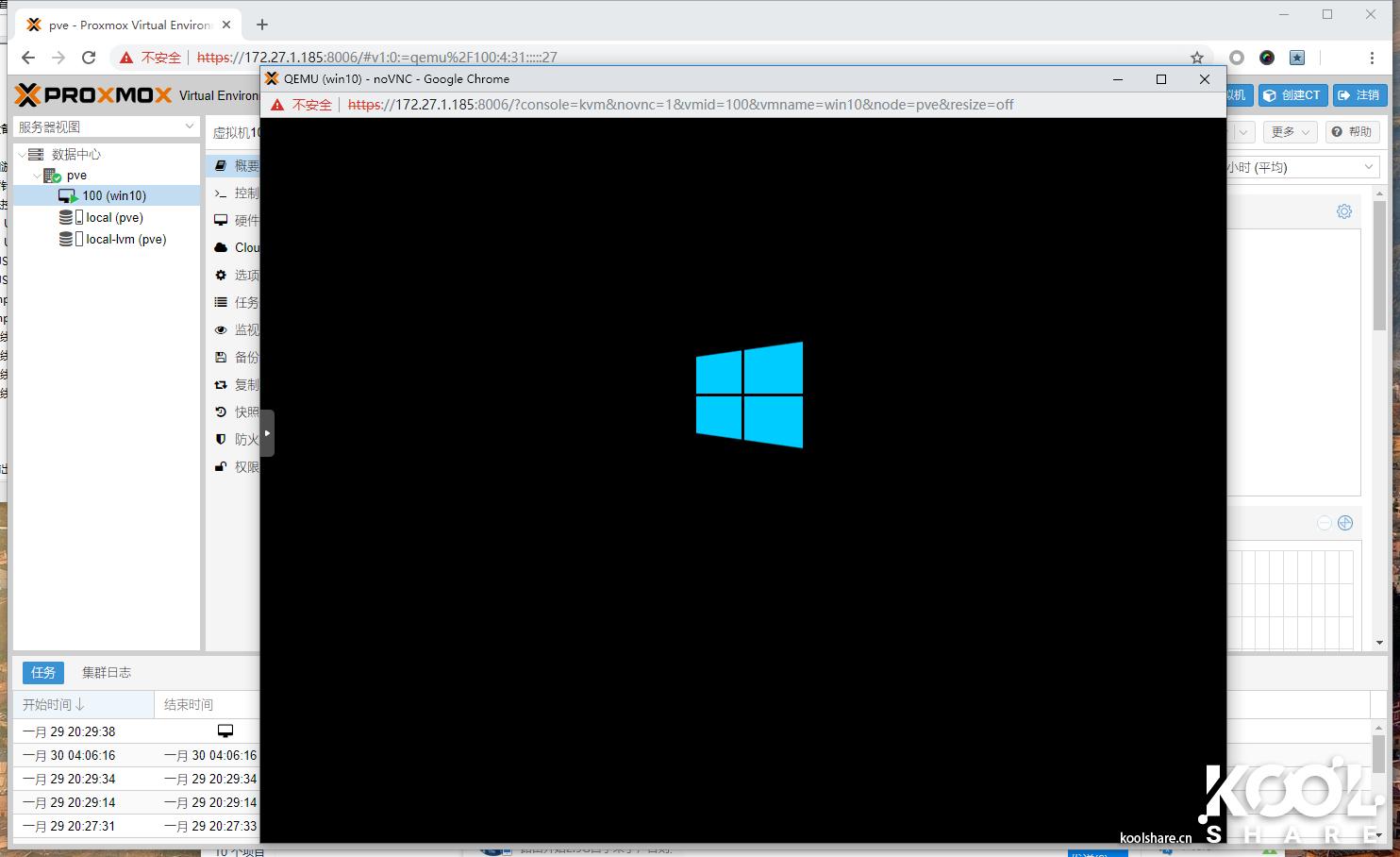
Task: Click the 结束时间 column header
Action: (207, 704)
